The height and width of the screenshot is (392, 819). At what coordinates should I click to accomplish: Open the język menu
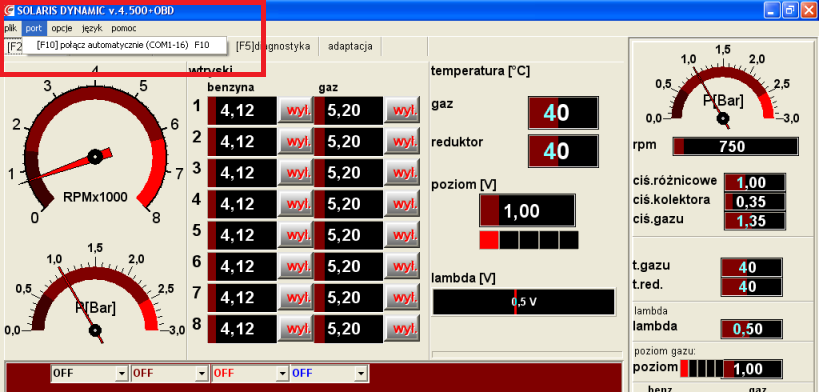(x=92, y=28)
